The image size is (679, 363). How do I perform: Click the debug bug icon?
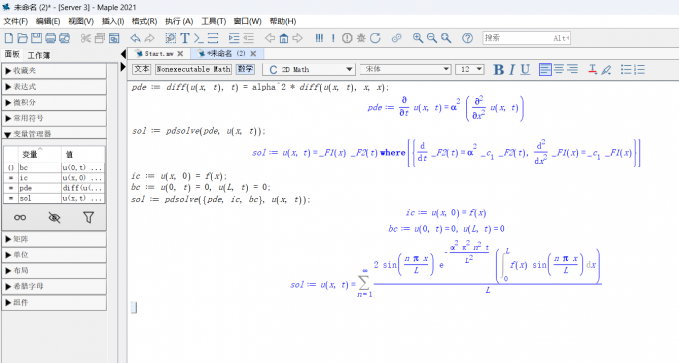[361, 38]
